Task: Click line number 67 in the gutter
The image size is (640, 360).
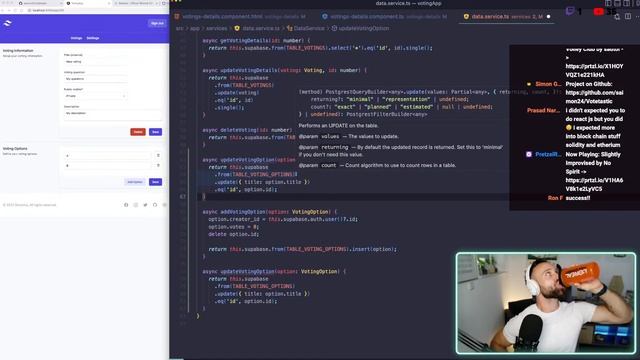Action: (182, 197)
